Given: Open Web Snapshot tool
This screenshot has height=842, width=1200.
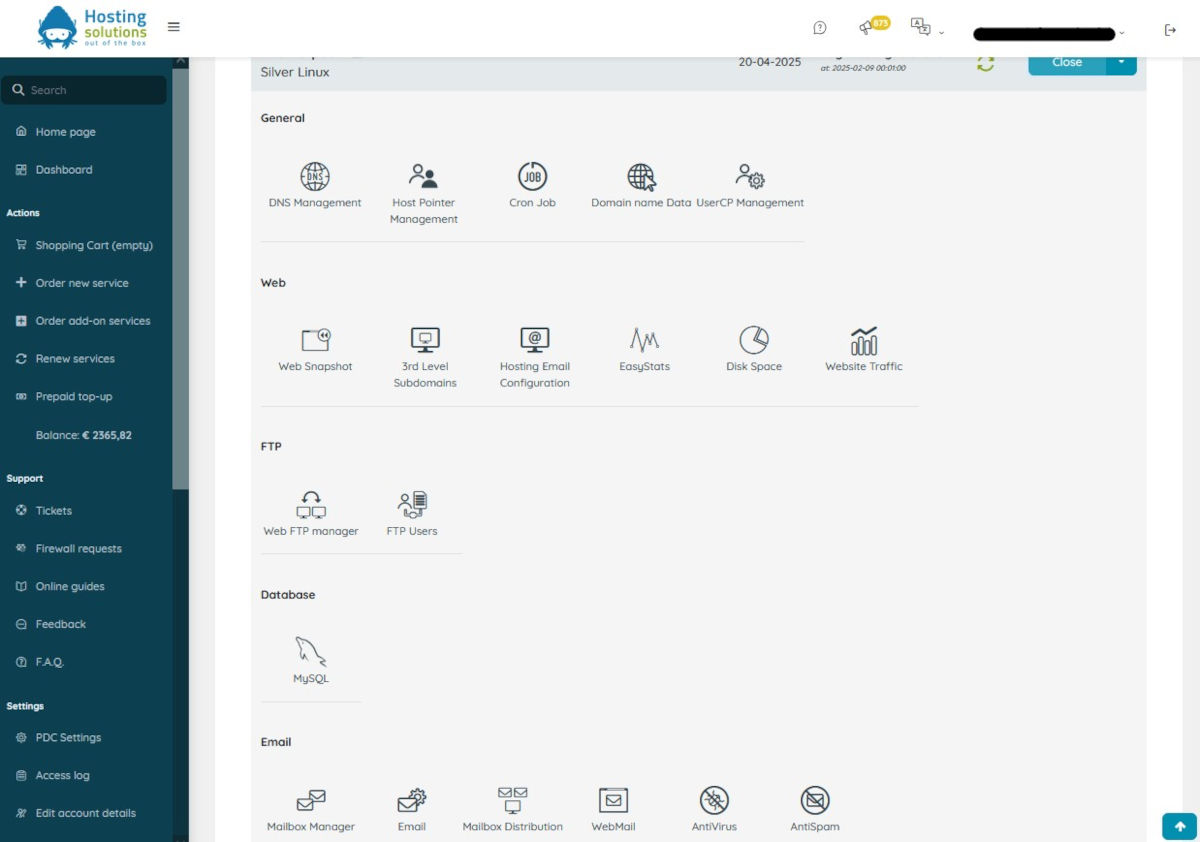Looking at the screenshot, I should (x=315, y=341).
